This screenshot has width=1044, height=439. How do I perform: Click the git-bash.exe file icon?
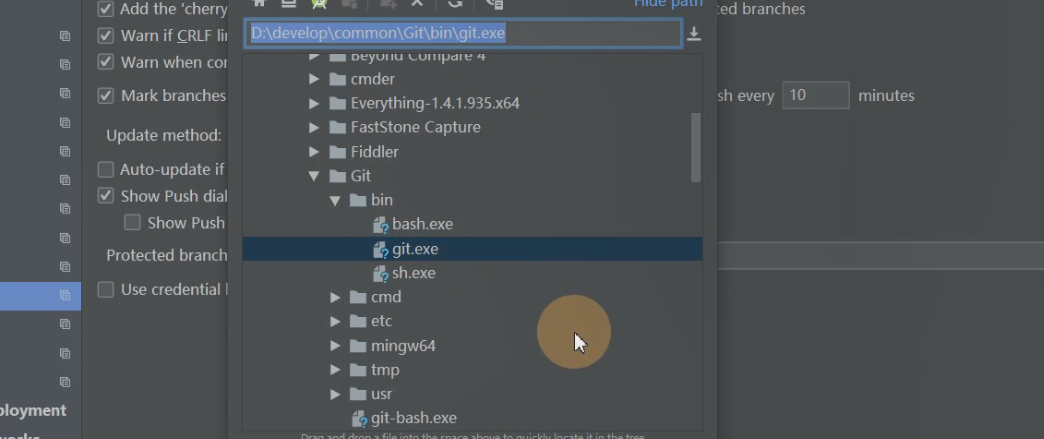pos(360,418)
